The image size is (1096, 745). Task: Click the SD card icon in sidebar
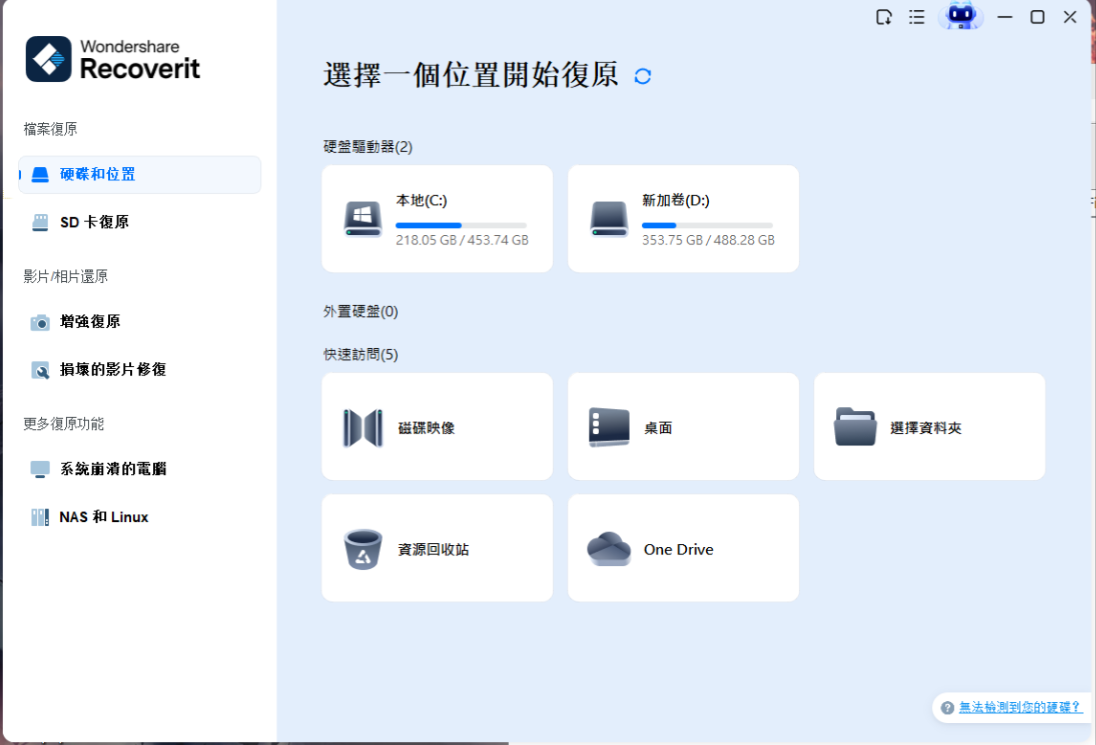pyautogui.click(x=41, y=222)
